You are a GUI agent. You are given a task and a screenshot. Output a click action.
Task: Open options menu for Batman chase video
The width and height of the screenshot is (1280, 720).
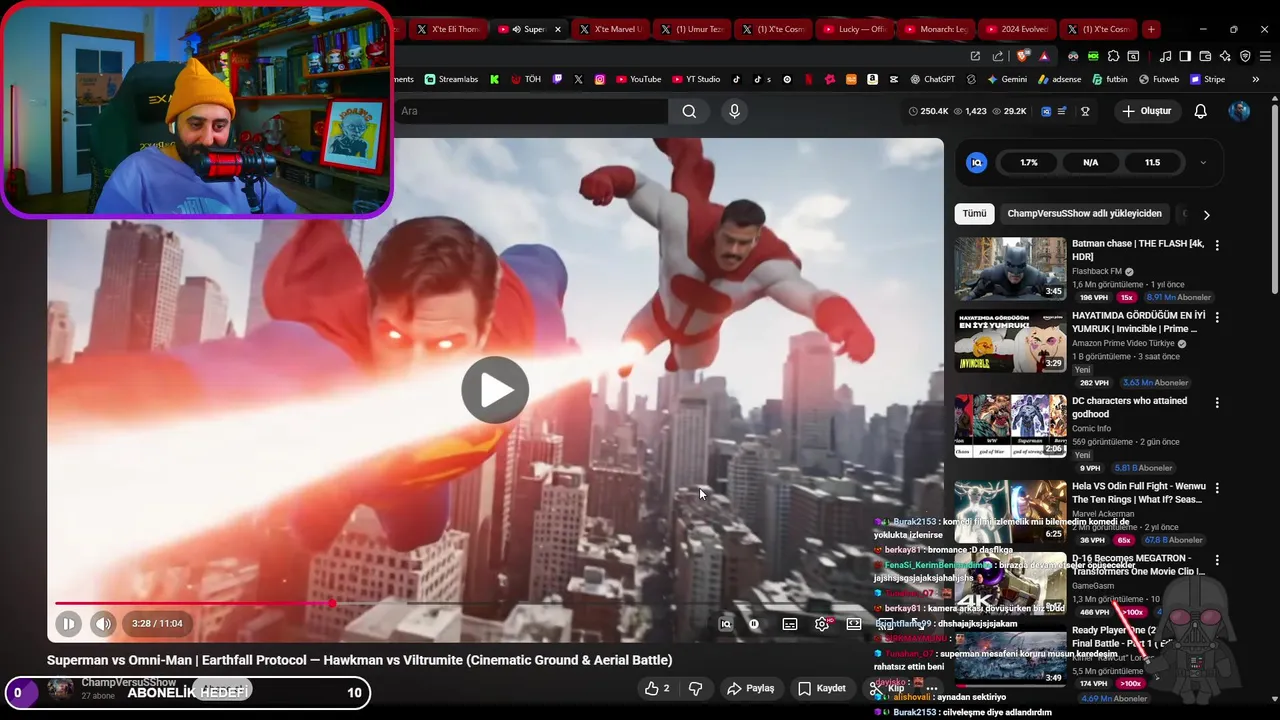click(1217, 245)
